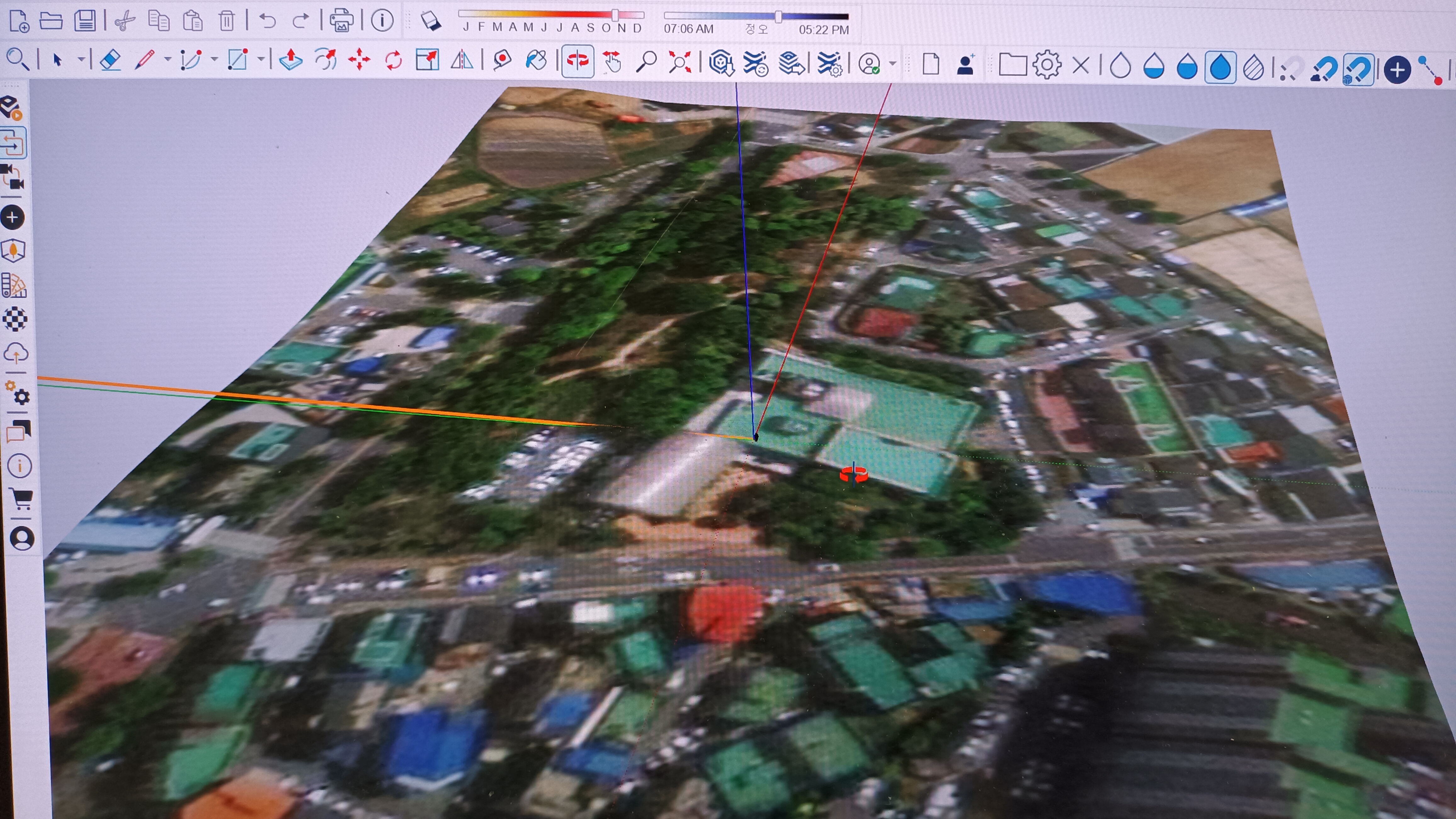The height and width of the screenshot is (819, 1456).
Task: Toggle the active Orbit tool
Action: coord(577,61)
